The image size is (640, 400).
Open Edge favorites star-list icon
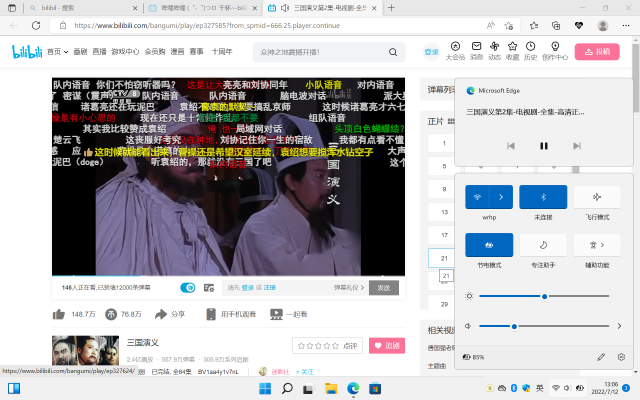click(x=533, y=25)
